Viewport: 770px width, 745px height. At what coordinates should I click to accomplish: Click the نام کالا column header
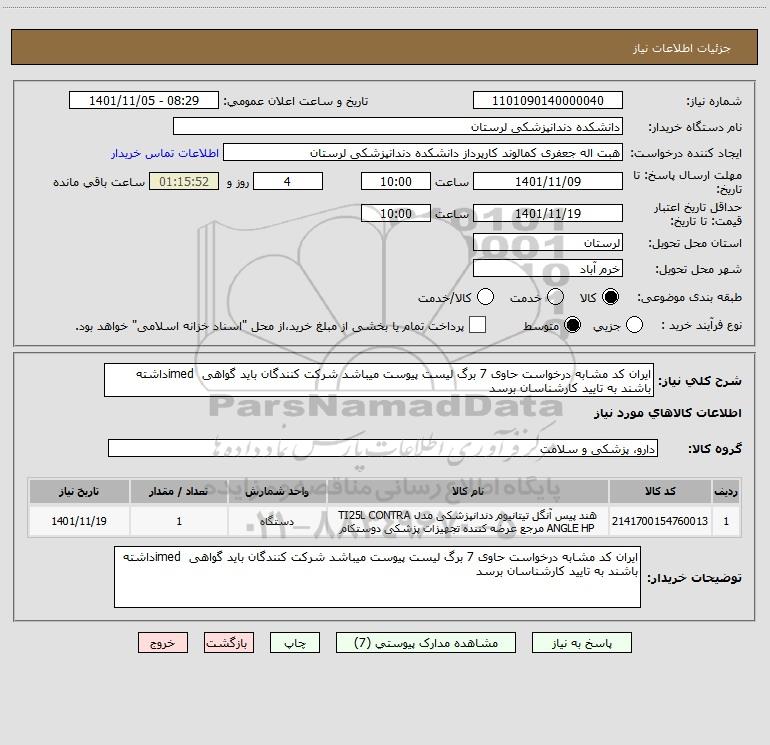468,491
